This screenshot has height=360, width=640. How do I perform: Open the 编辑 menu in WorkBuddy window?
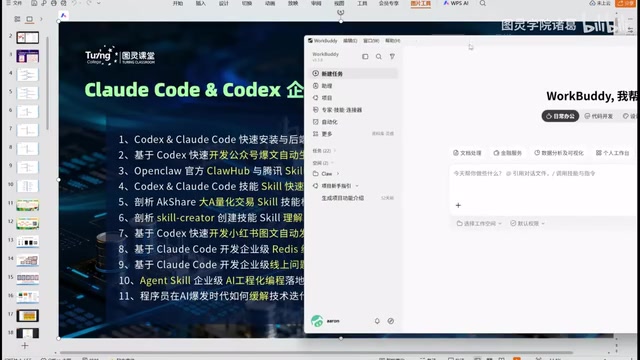(x=350, y=41)
